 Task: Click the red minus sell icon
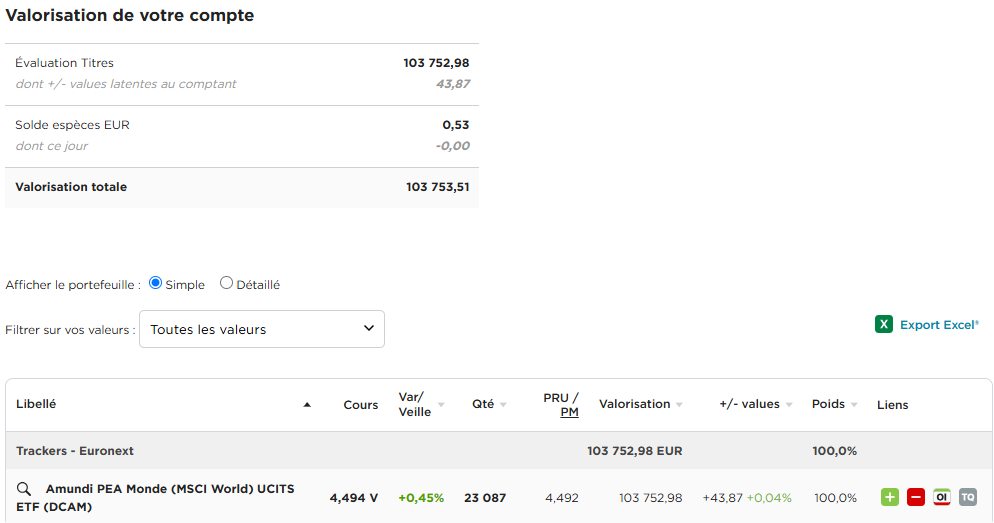click(915, 497)
